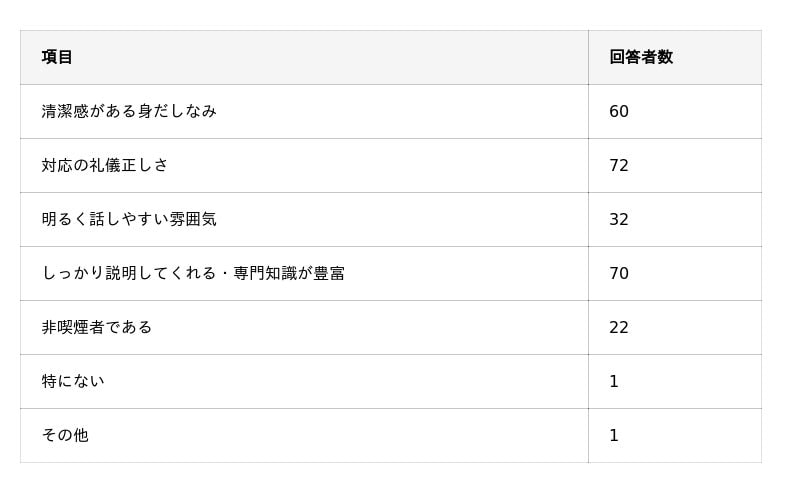800x493 pixels.
Task: Select the 非喫煙者である cell
Action: click(96, 327)
